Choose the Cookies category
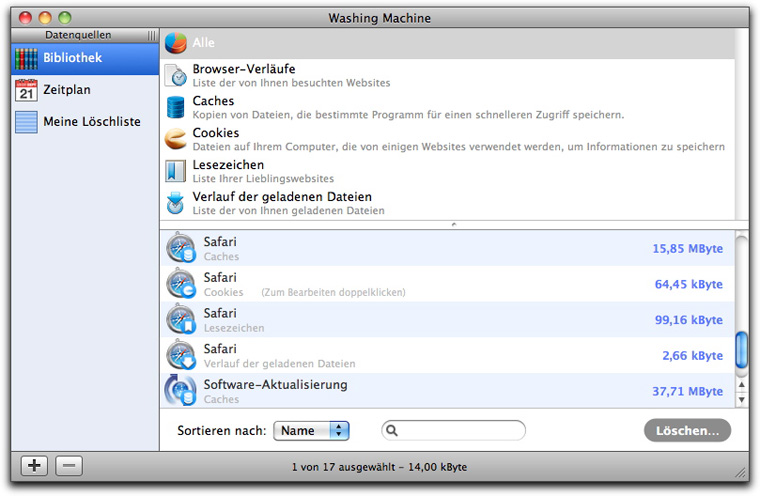The height and width of the screenshot is (496, 760). pyautogui.click(x=447, y=139)
